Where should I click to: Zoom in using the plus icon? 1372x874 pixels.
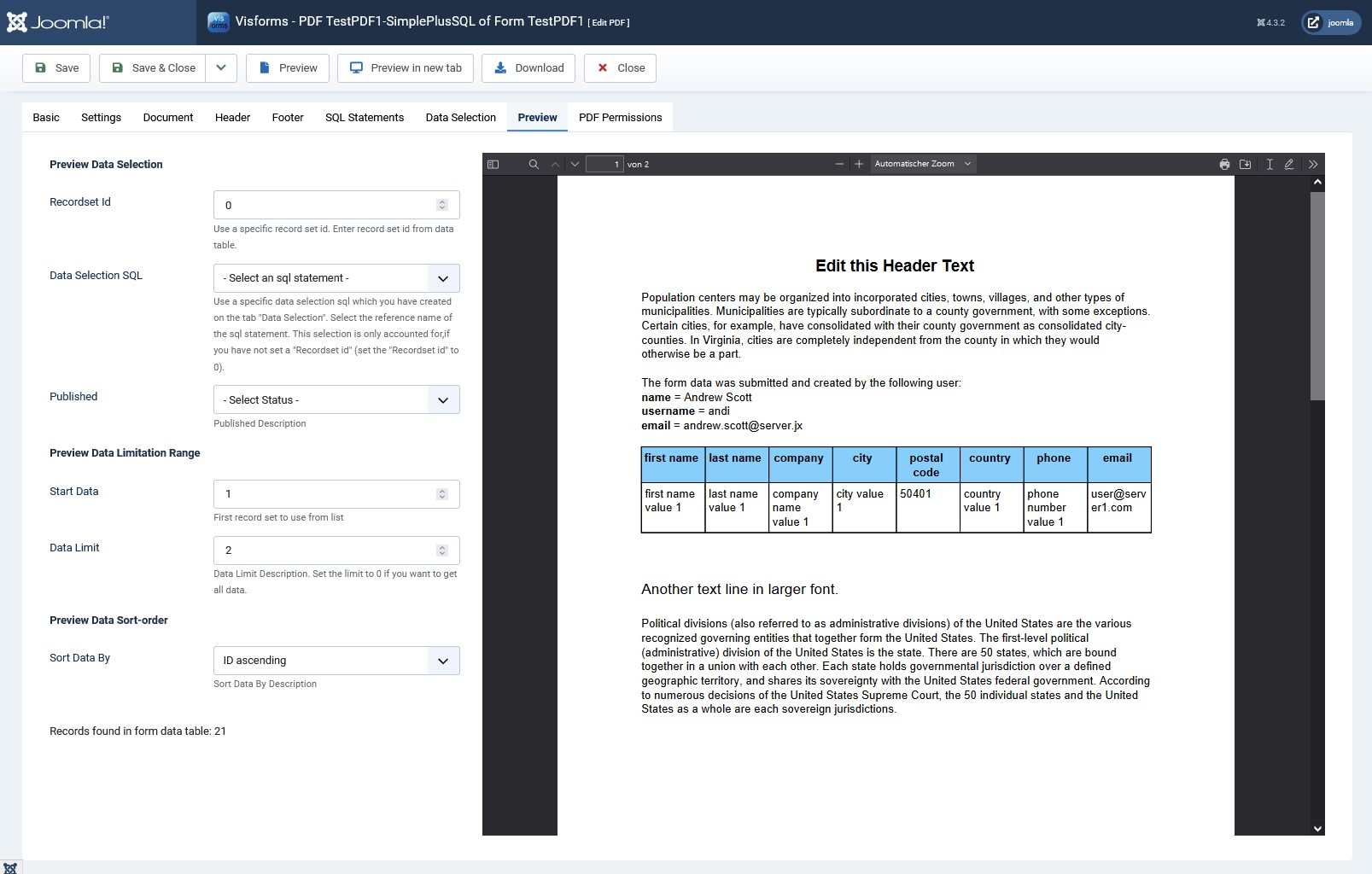pyautogui.click(x=859, y=163)
